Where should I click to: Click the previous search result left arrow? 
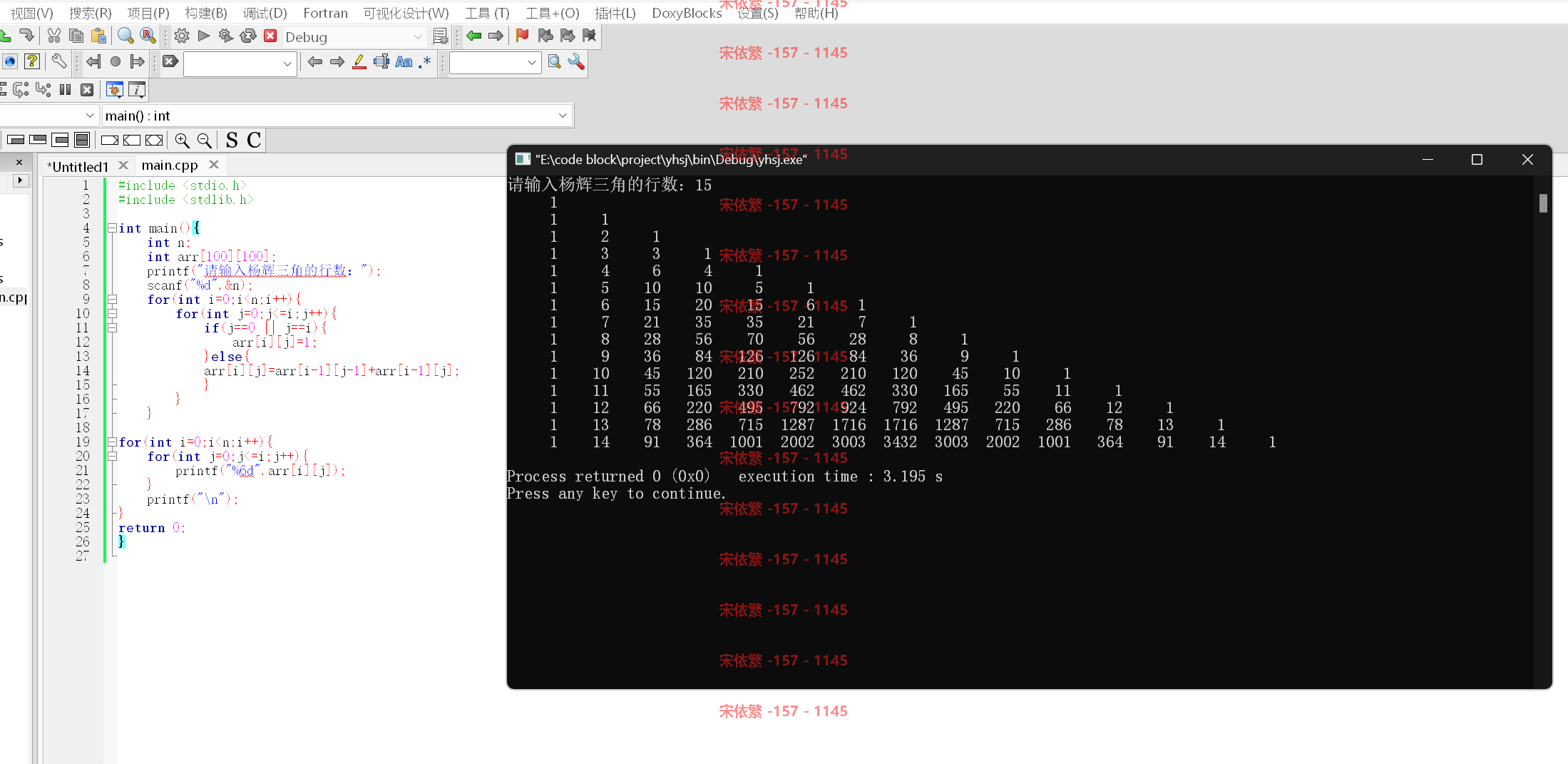click(x=314, y=62)
